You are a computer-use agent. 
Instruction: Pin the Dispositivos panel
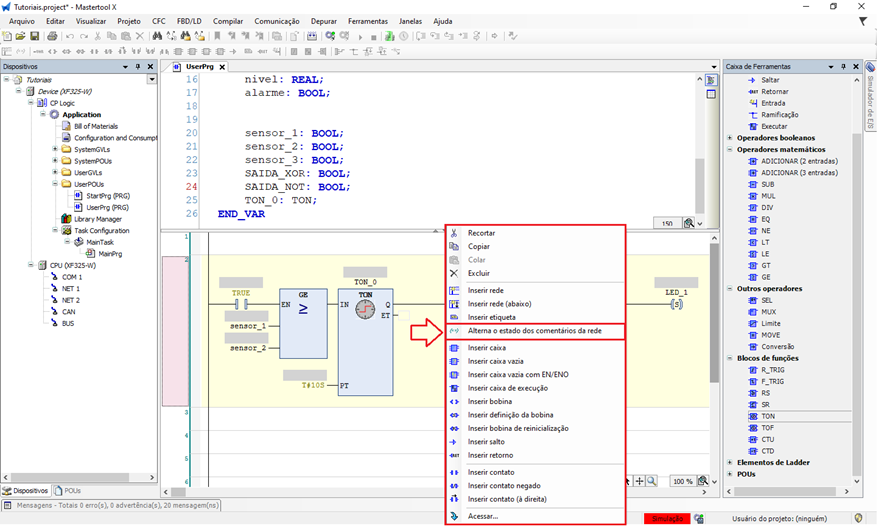pos(139,66)
